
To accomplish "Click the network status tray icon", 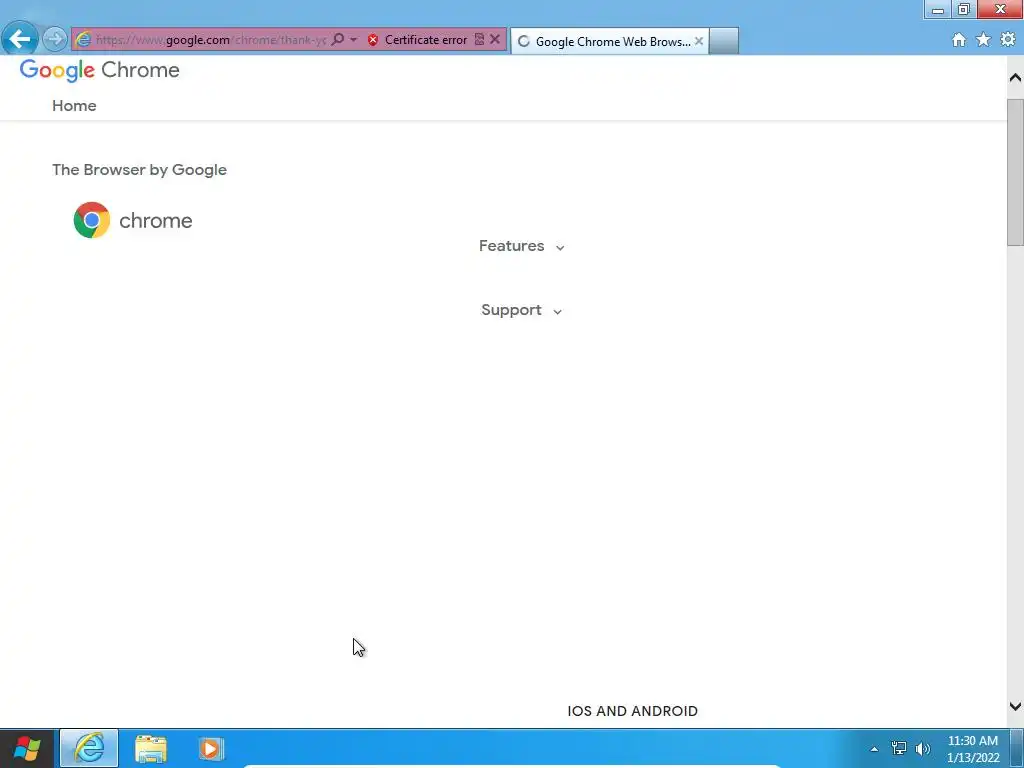I will (899, 748).
